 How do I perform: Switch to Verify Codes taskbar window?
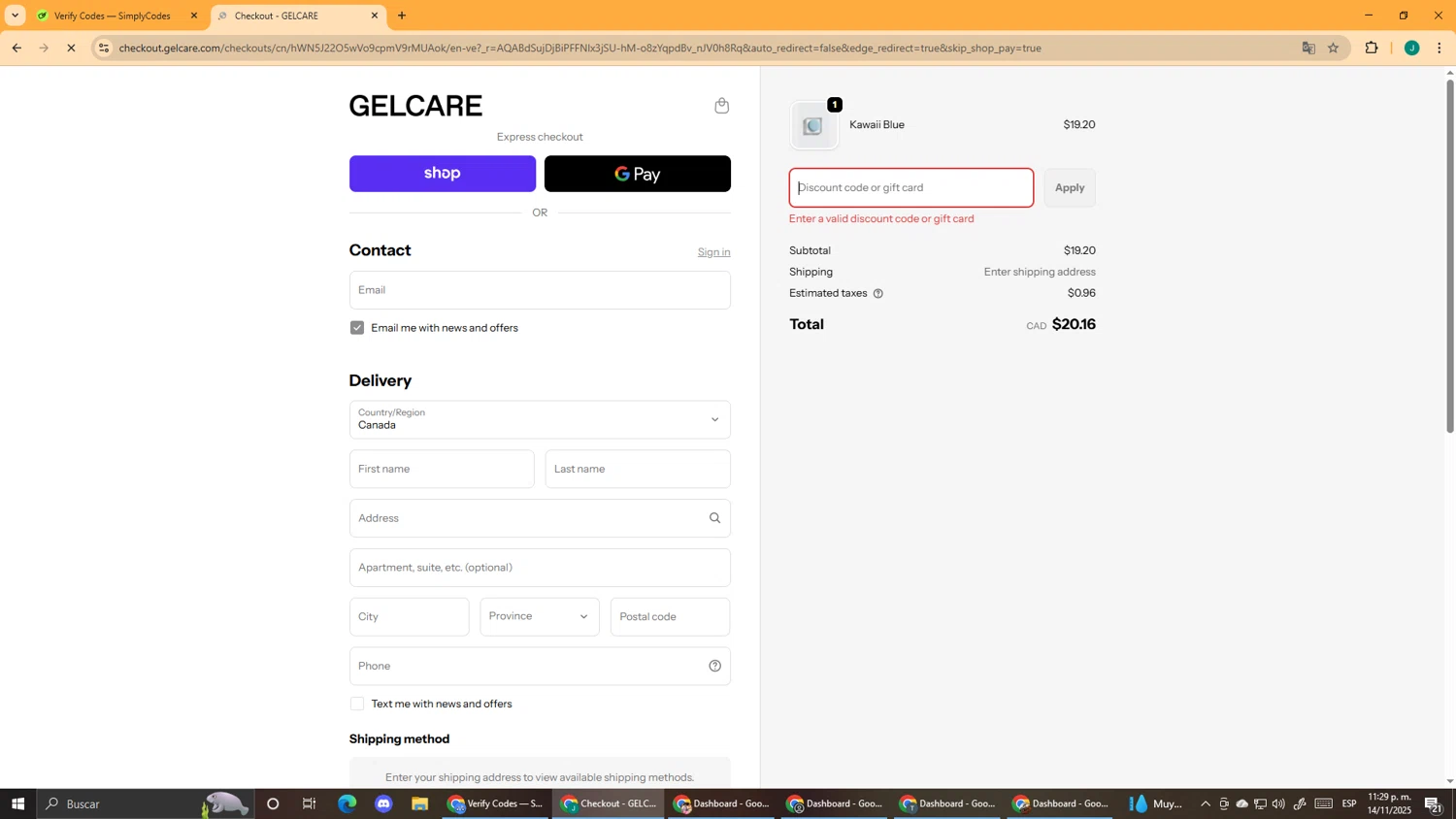496,803
